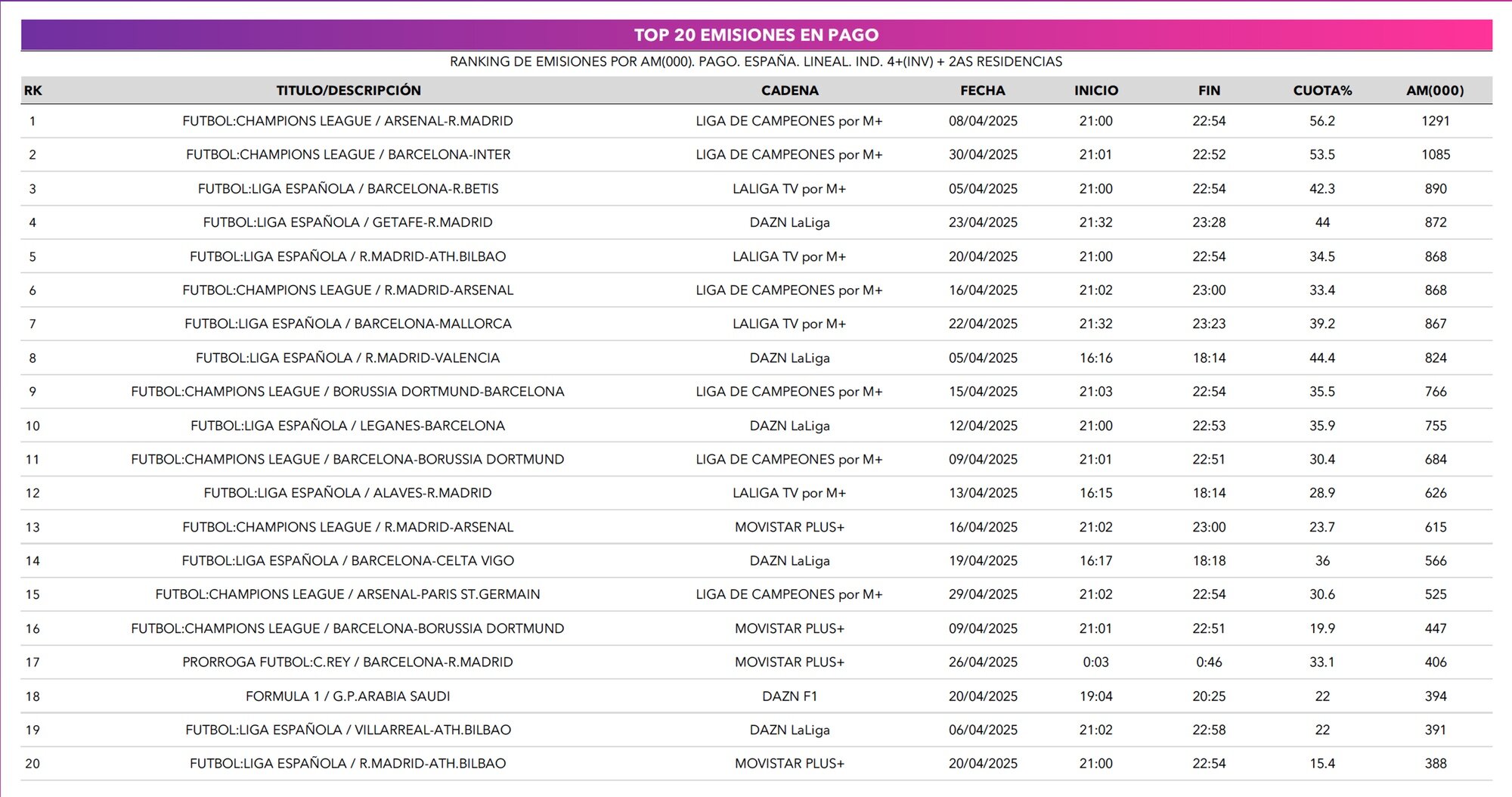Click the CADENA column header

point(789,91)
